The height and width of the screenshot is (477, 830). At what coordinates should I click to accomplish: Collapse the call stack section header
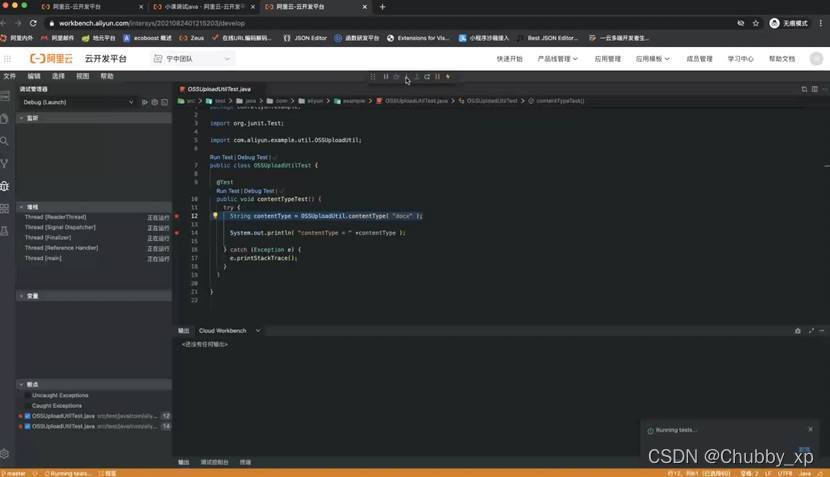[x=94, y=207]
